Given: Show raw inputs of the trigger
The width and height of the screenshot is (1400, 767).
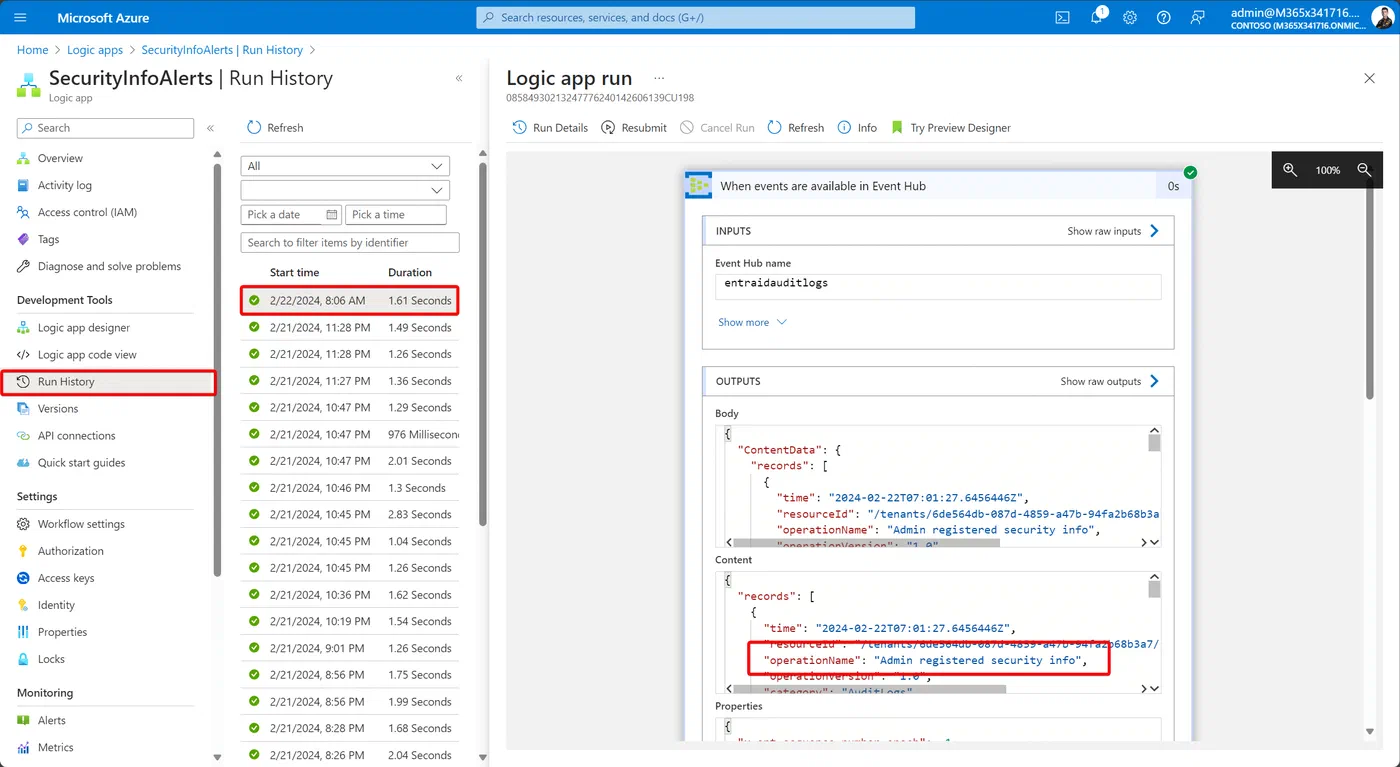Looking at the screenshot, I should pyautogui.click(x=1113, y=231).
